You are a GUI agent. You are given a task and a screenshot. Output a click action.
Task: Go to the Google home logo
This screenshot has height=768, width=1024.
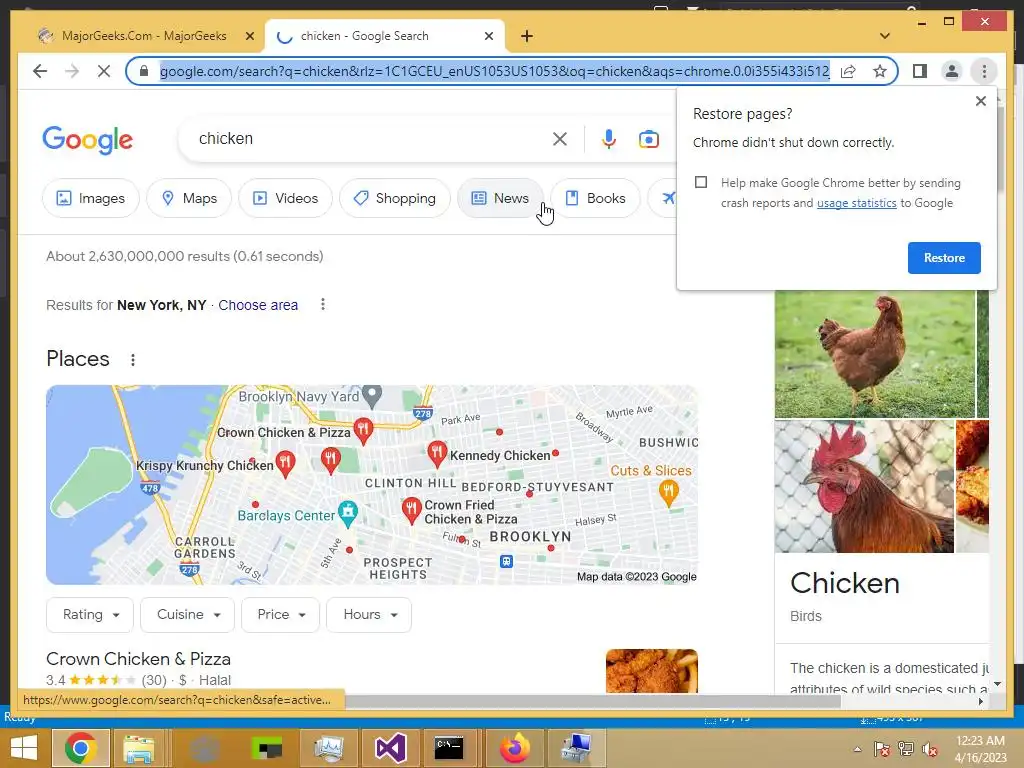[x=88, y=139]
